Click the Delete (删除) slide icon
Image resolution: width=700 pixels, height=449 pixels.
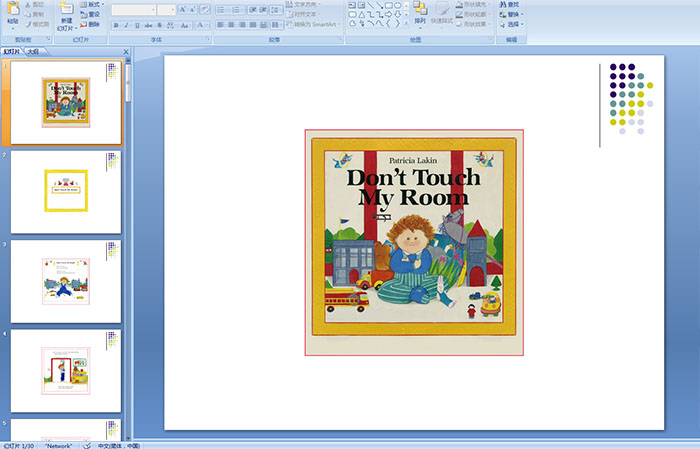pos(83,24)
